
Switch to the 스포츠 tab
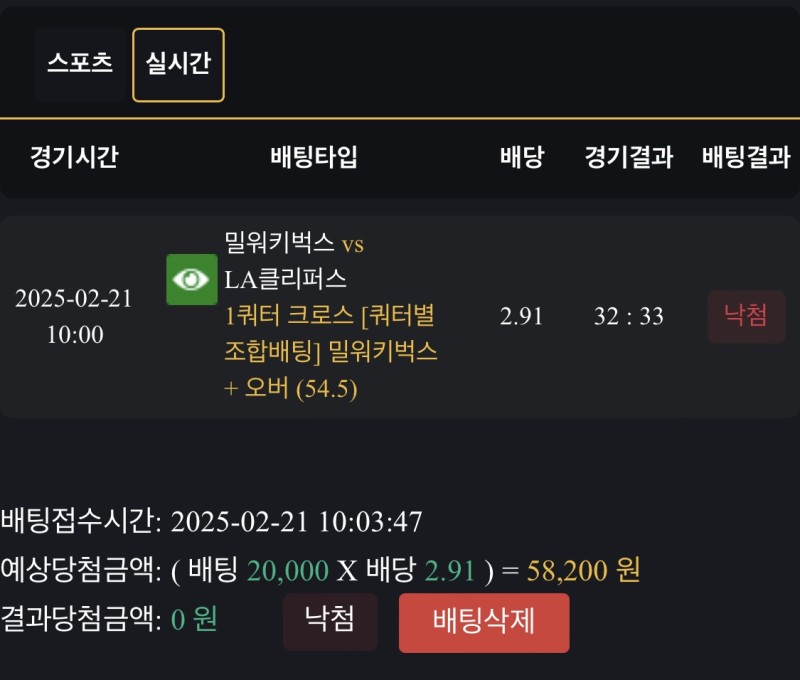pos(80,64)
